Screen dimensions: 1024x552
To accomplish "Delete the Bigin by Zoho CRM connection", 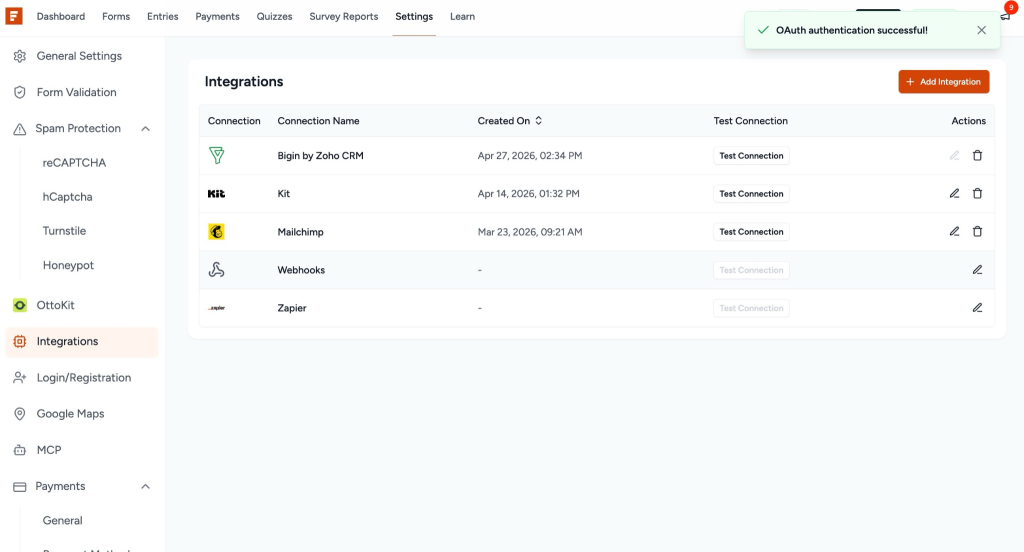I will pyautogui.click(x=977, y=155).
